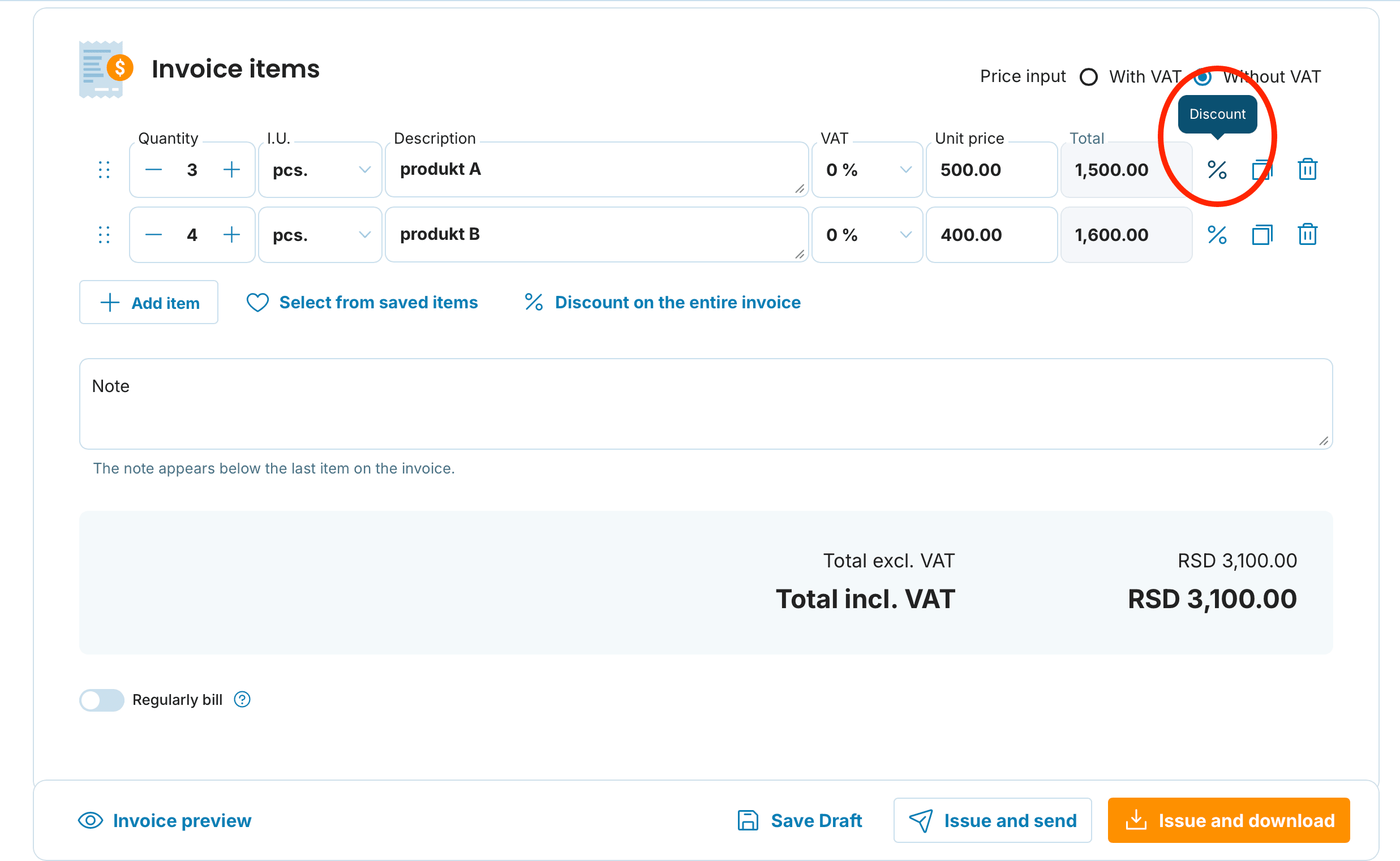
Task: Increase quantity of produkt A
Action: point(231,170)
